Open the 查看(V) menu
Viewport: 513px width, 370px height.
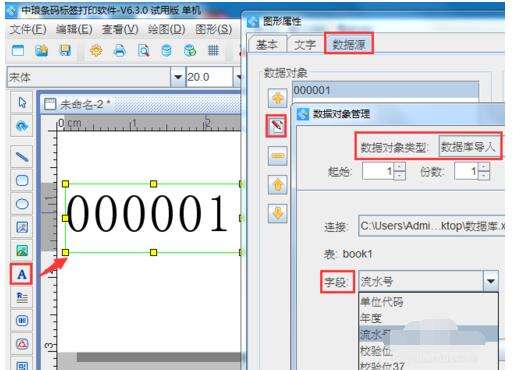click(x=120, y=29)
